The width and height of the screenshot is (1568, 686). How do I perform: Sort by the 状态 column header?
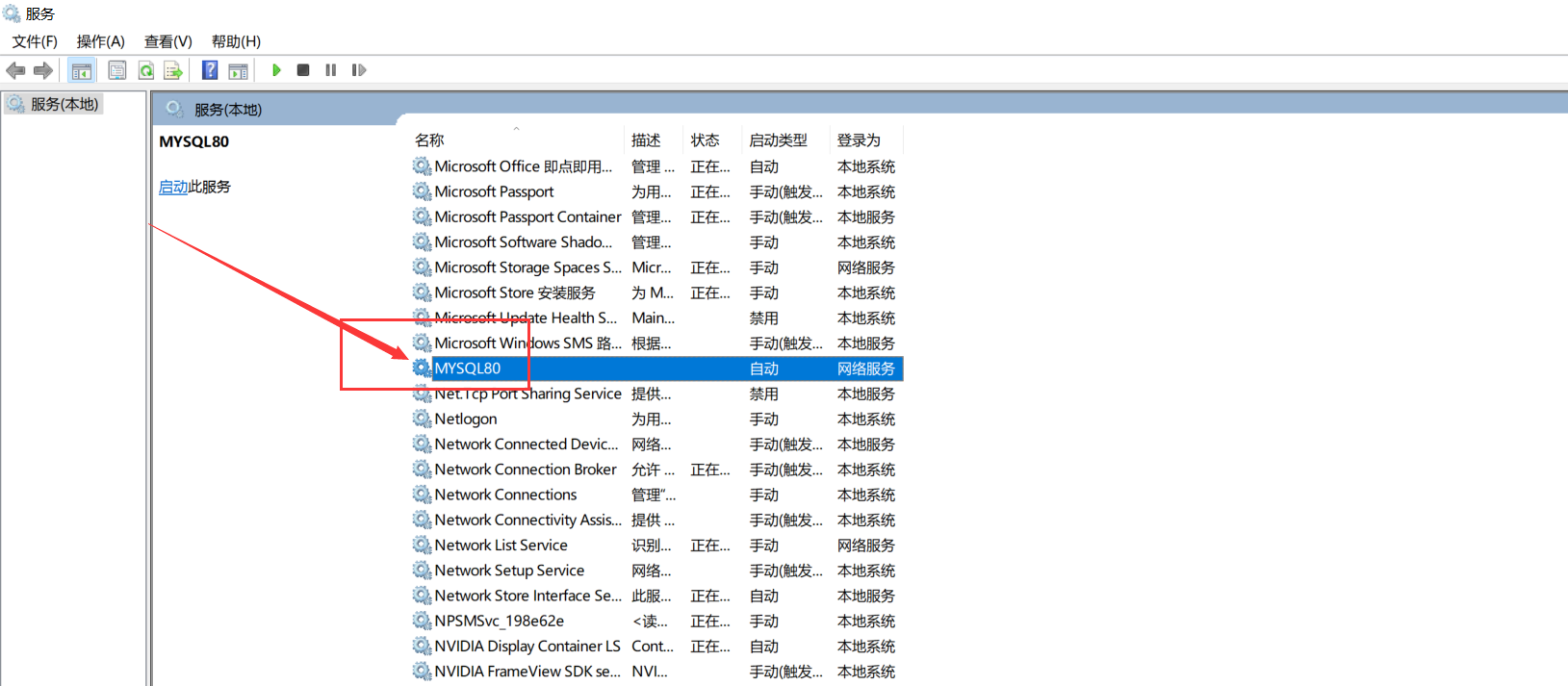[705, 140]
